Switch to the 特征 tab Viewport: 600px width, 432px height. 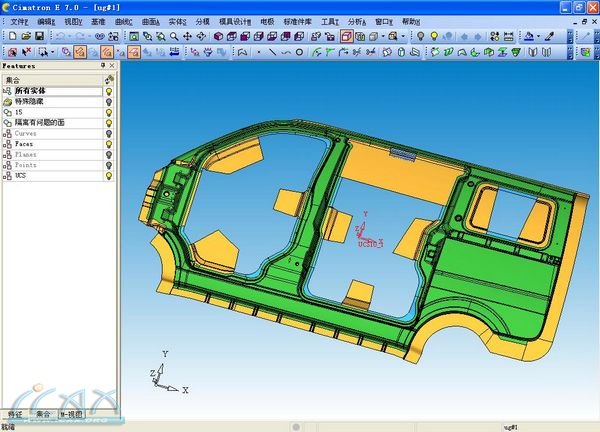(15, 414)
